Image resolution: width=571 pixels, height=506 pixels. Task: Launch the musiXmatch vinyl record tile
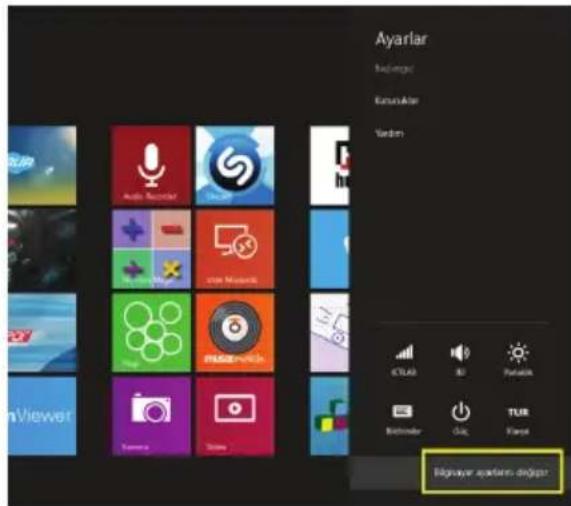pos(235,333)
